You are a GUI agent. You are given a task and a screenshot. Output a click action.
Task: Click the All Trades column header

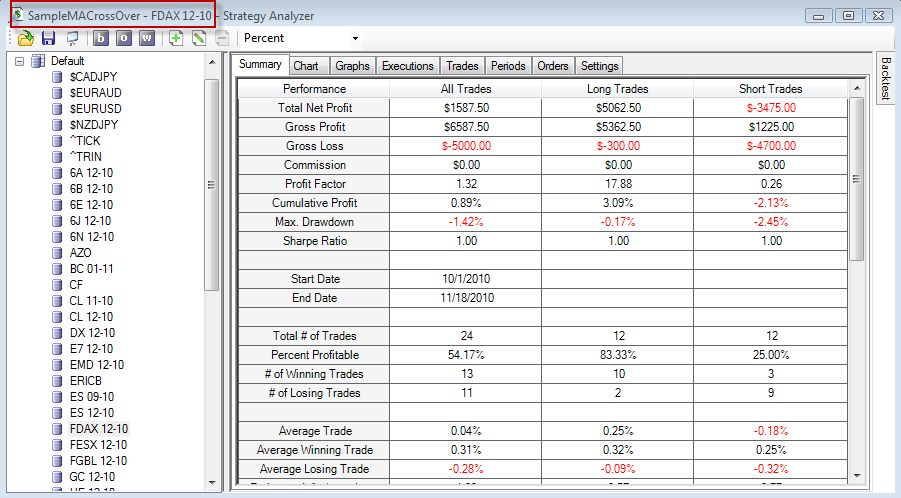(x=466, y=89)
